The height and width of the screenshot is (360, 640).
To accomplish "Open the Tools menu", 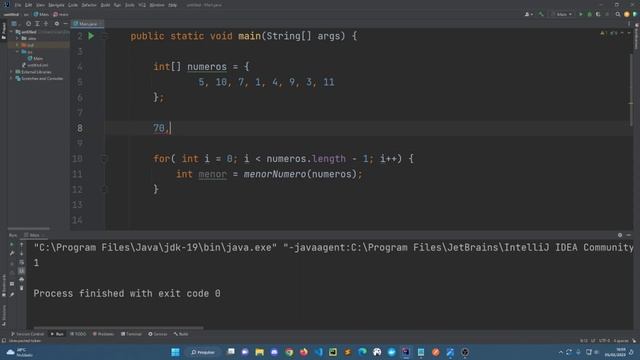I will (x=130, y=5).
